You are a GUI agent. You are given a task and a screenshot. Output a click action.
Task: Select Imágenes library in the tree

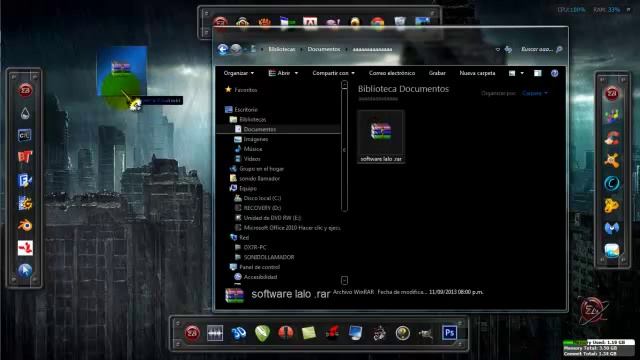pos(256,139)
